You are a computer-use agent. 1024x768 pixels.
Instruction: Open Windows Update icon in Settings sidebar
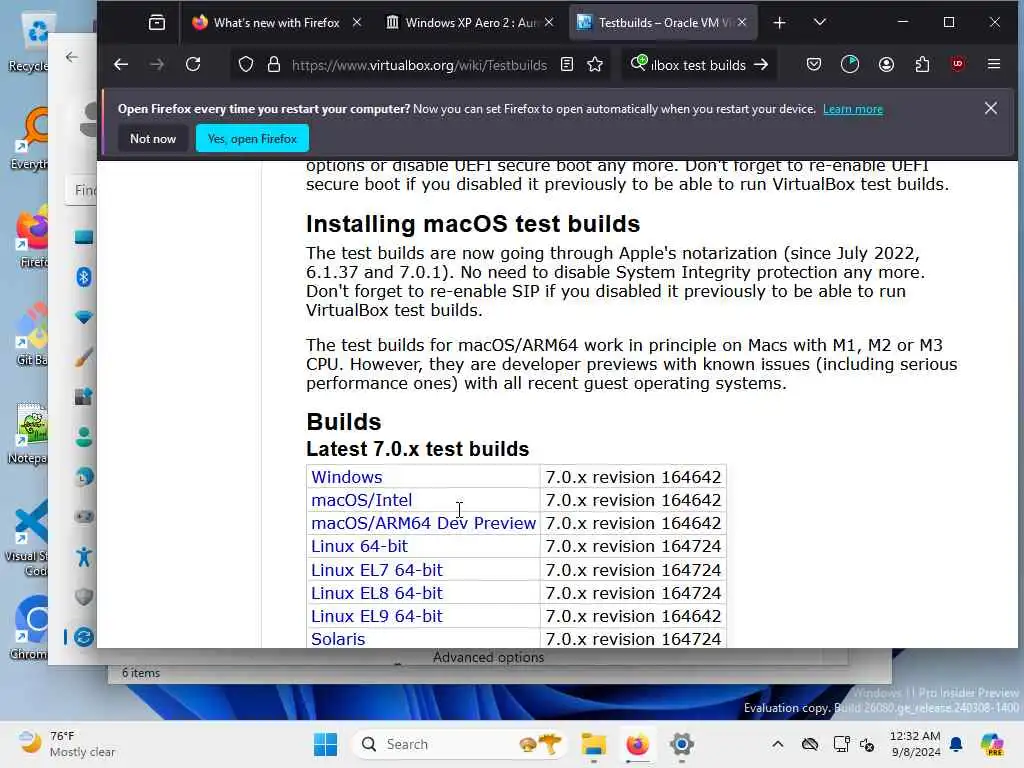84,637
